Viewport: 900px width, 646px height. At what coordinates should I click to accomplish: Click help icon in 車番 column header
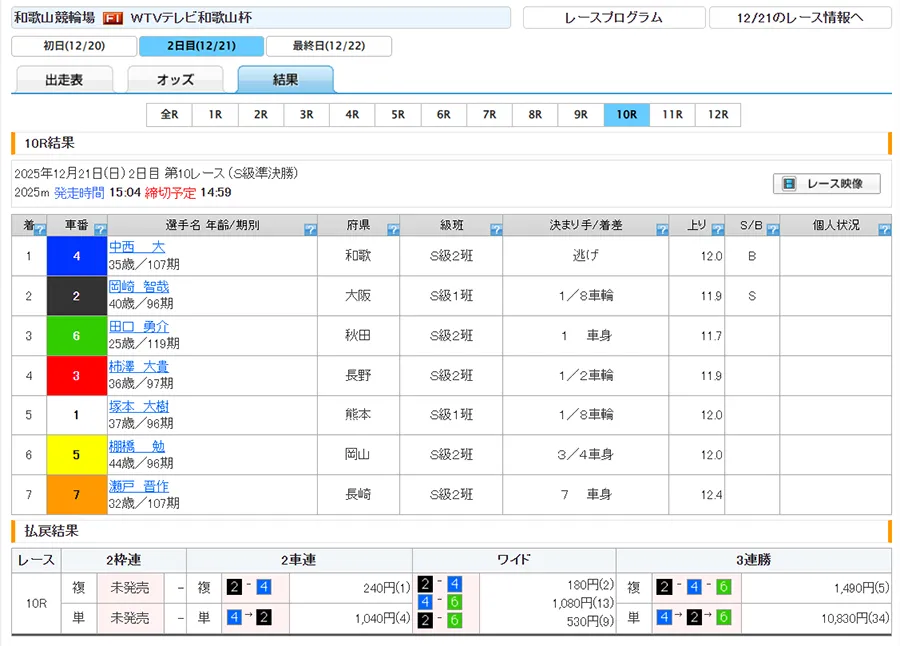click(100, 230)
